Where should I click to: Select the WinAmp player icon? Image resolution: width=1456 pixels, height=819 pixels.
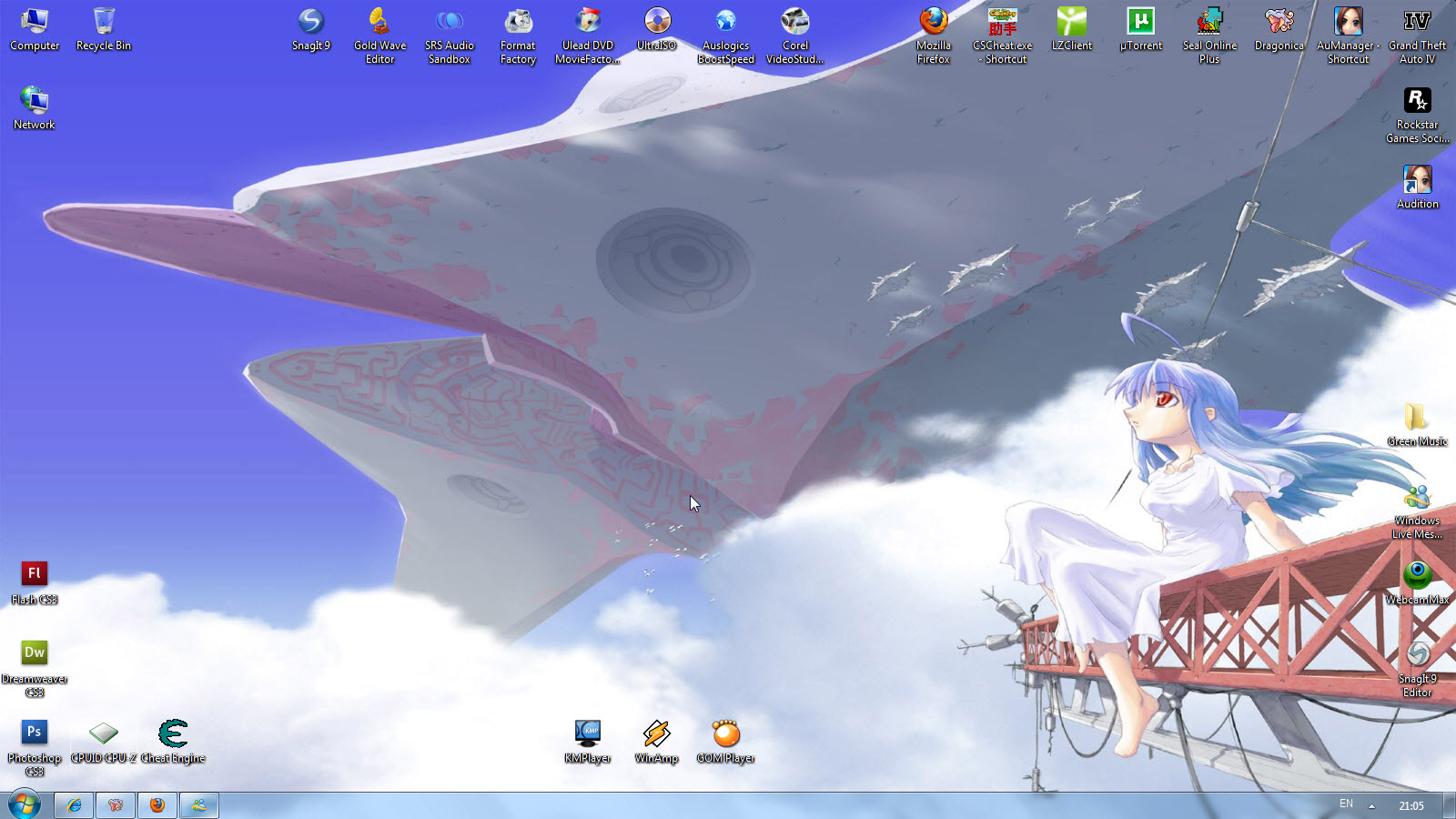[657, 741]
